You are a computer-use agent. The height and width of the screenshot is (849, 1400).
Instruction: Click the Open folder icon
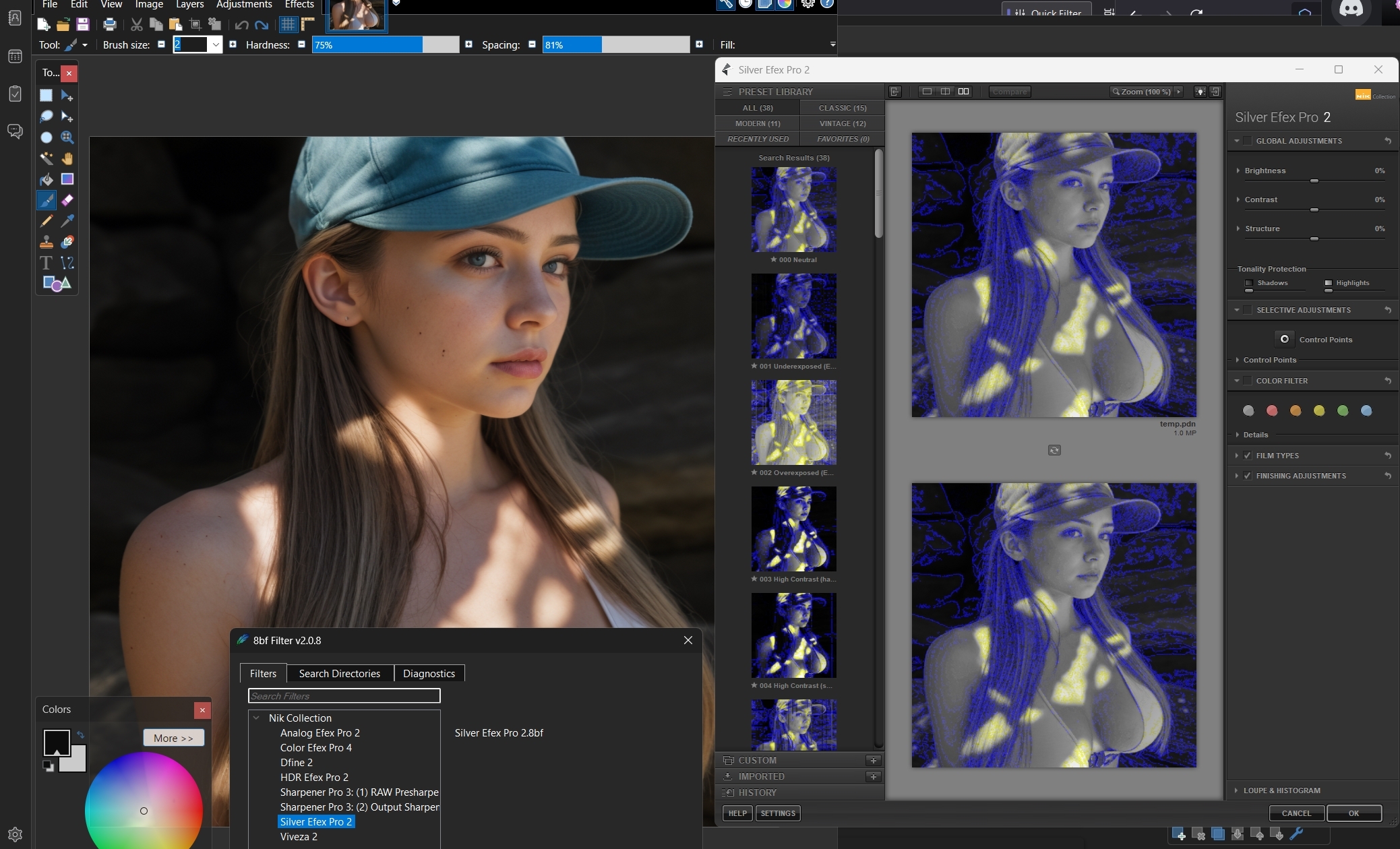coord(63,25)
